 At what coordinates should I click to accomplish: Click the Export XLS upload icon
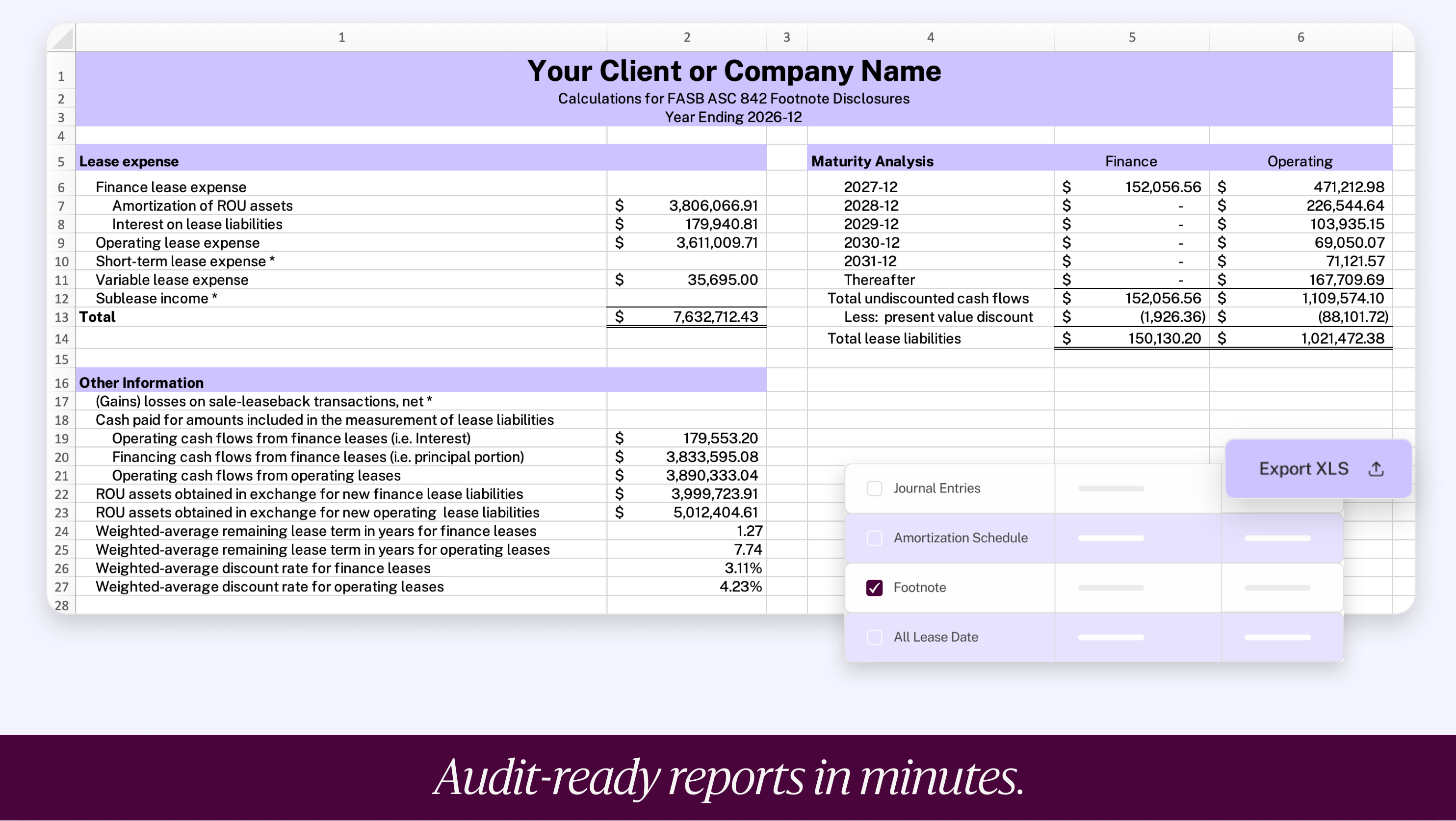[x=1376, y=469]
